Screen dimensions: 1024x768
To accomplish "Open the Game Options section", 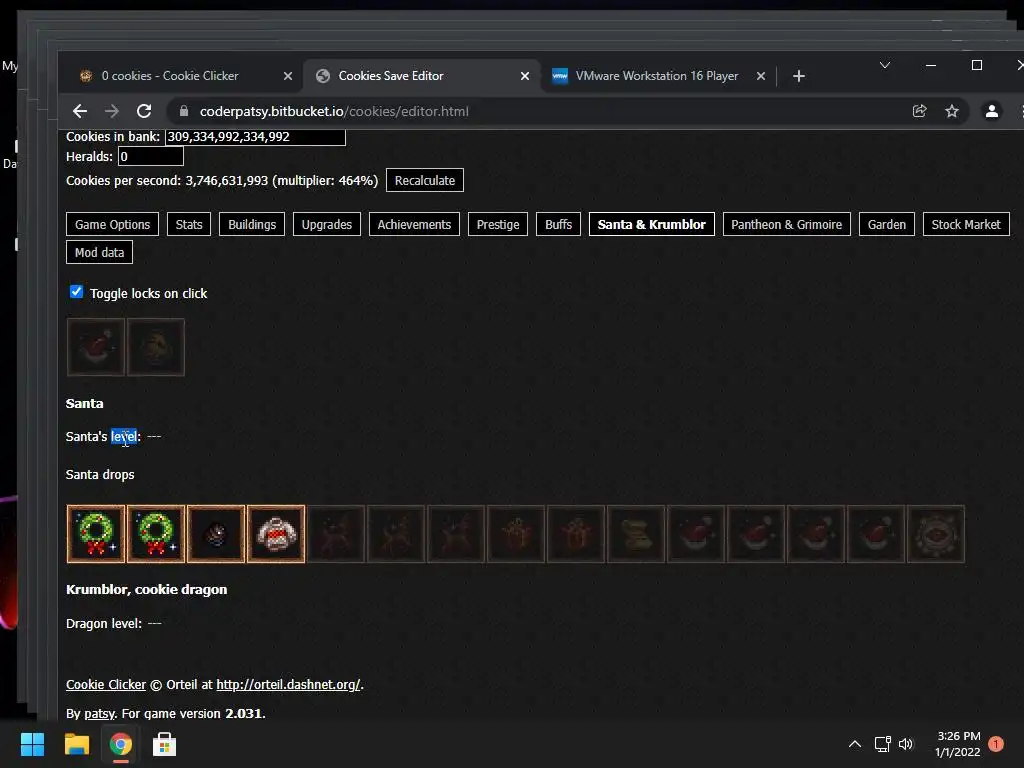I will tap(112, 224).
